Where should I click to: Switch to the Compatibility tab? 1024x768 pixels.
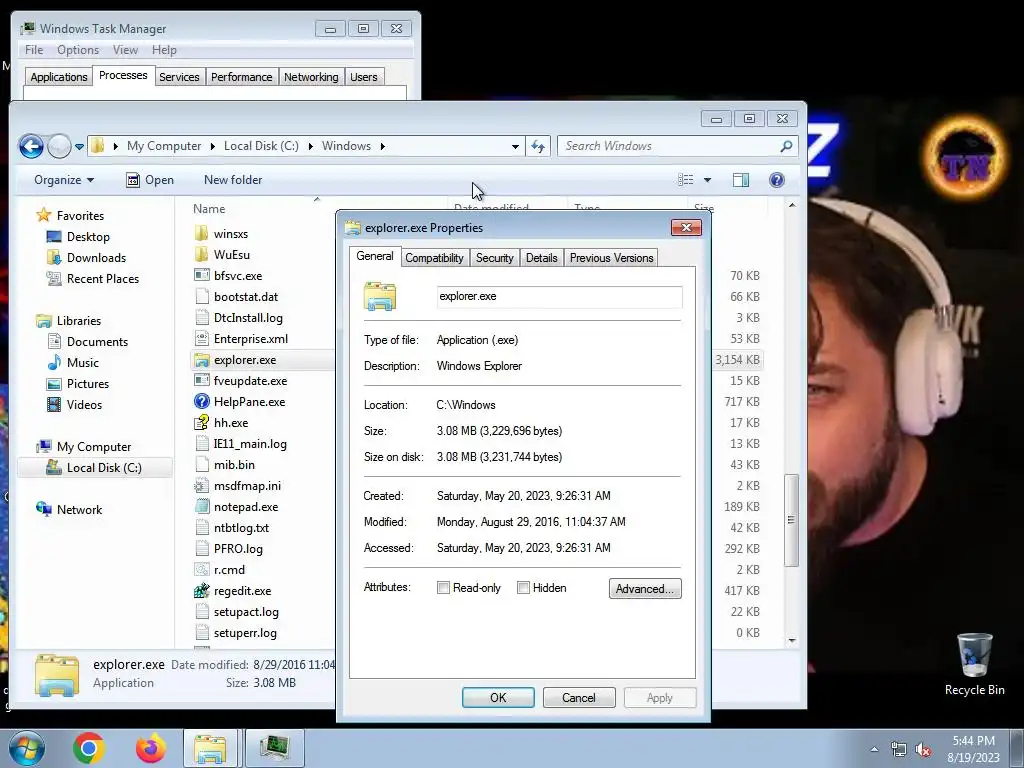(x=434, y=258)
